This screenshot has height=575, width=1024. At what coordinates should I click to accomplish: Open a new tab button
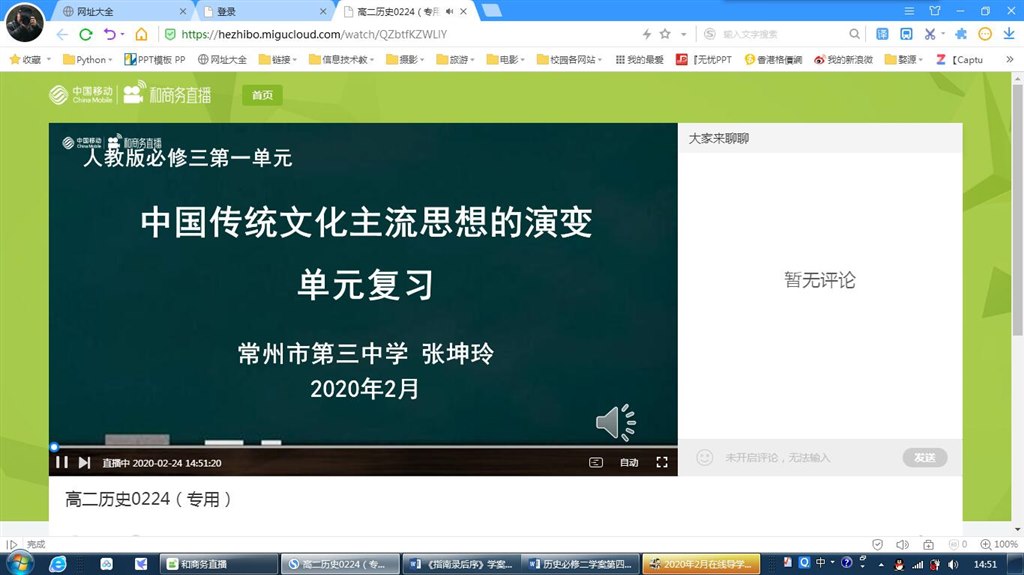(492, 10)
